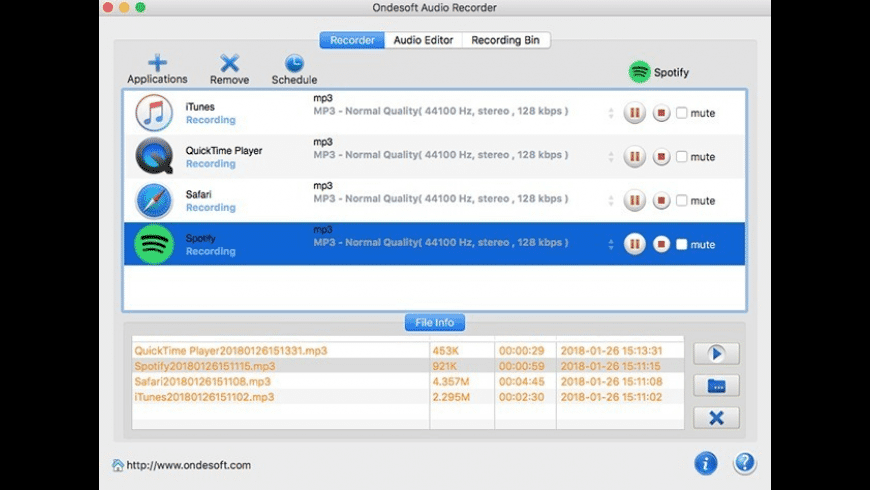Click the 2.295M file size cell

point(451,397)
